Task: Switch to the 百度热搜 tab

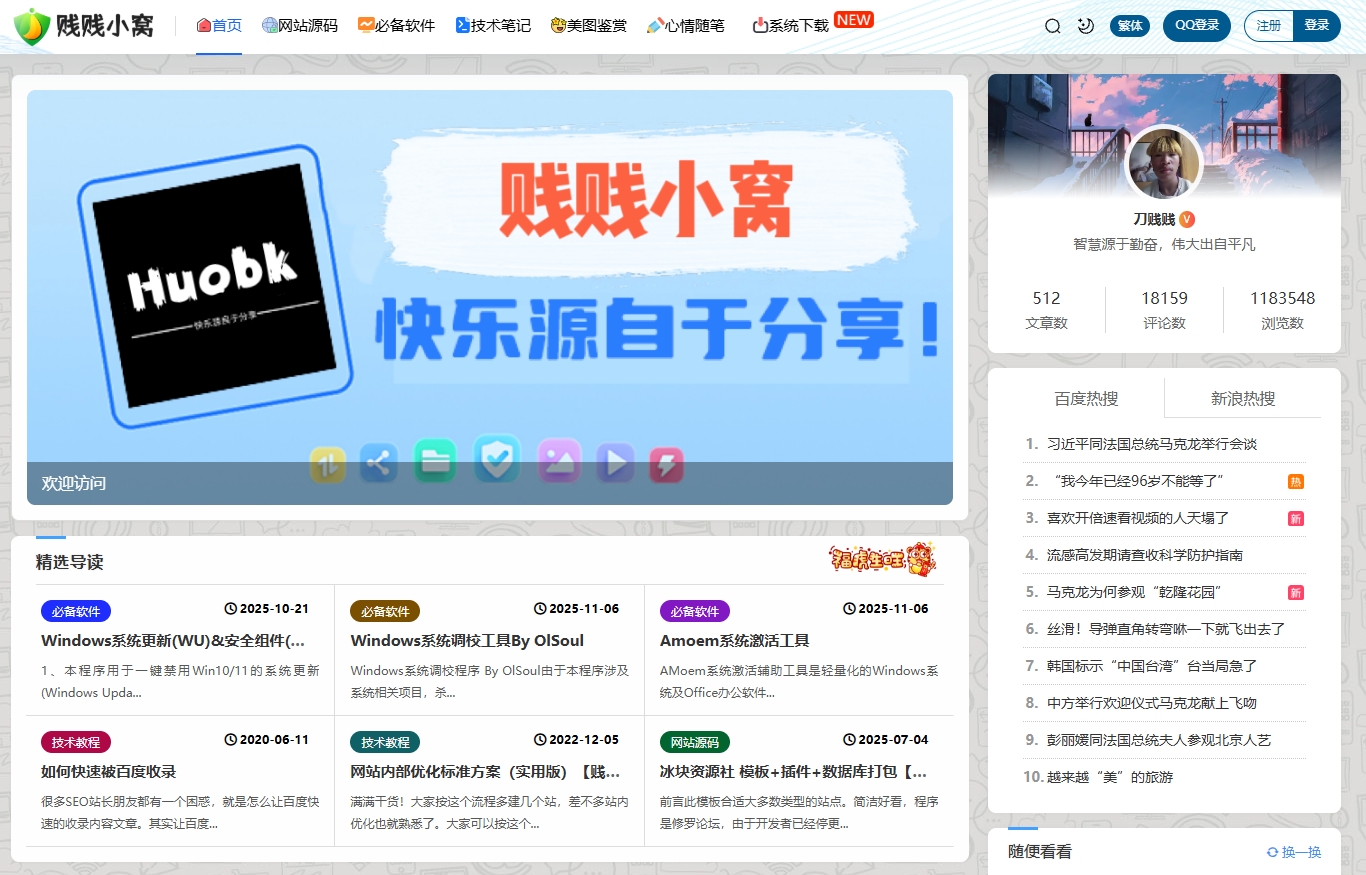Action: (x=1088, y=397)
